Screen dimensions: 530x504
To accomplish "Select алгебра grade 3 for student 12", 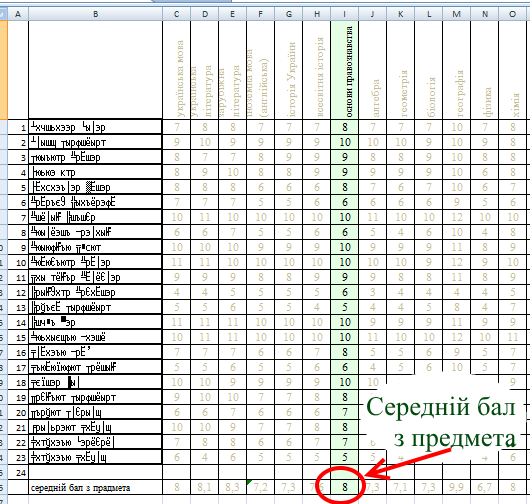I will pos(372,292).
